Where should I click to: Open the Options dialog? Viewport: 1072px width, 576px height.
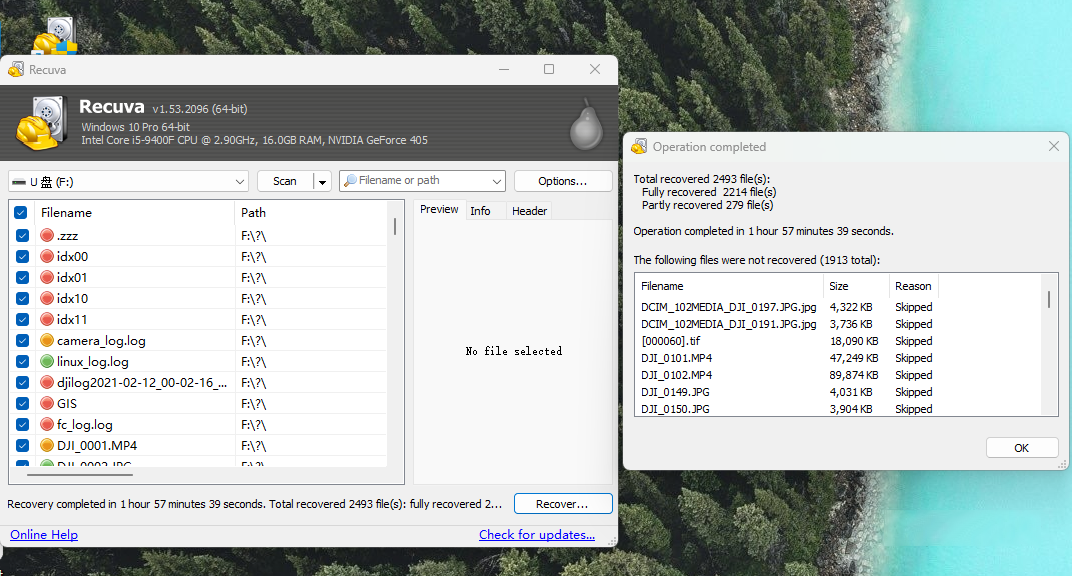(563, 181)
